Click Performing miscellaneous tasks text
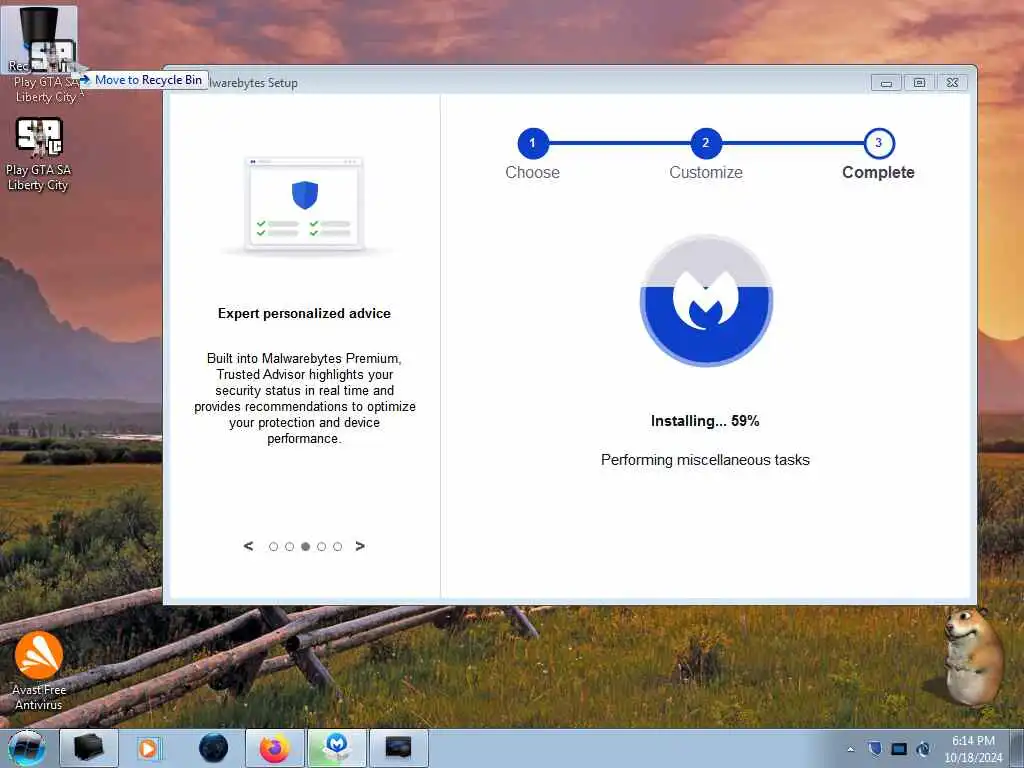The width and height of the screenshot is (1024, 768). click(705, 460)
